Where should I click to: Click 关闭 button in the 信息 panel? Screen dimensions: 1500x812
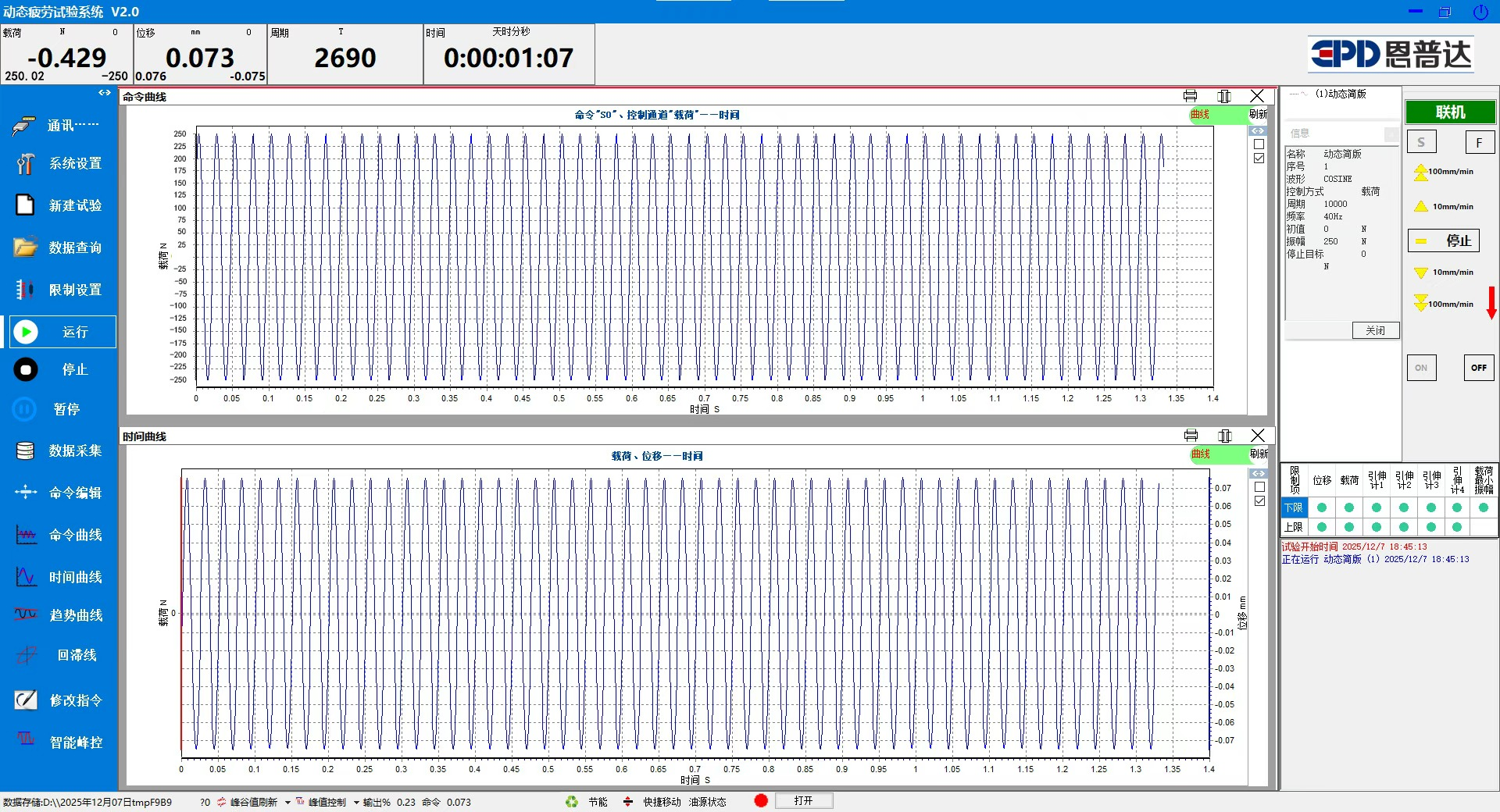click(1375, 330)
